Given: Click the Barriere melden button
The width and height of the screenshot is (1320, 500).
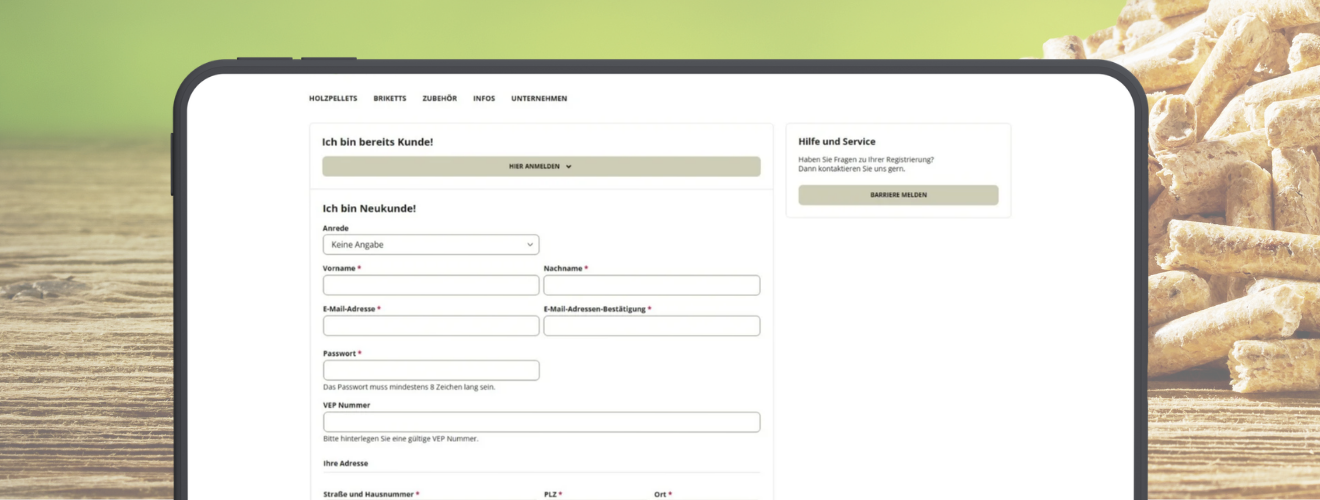Looking at the screenshot, I should (x=898, y=195).
